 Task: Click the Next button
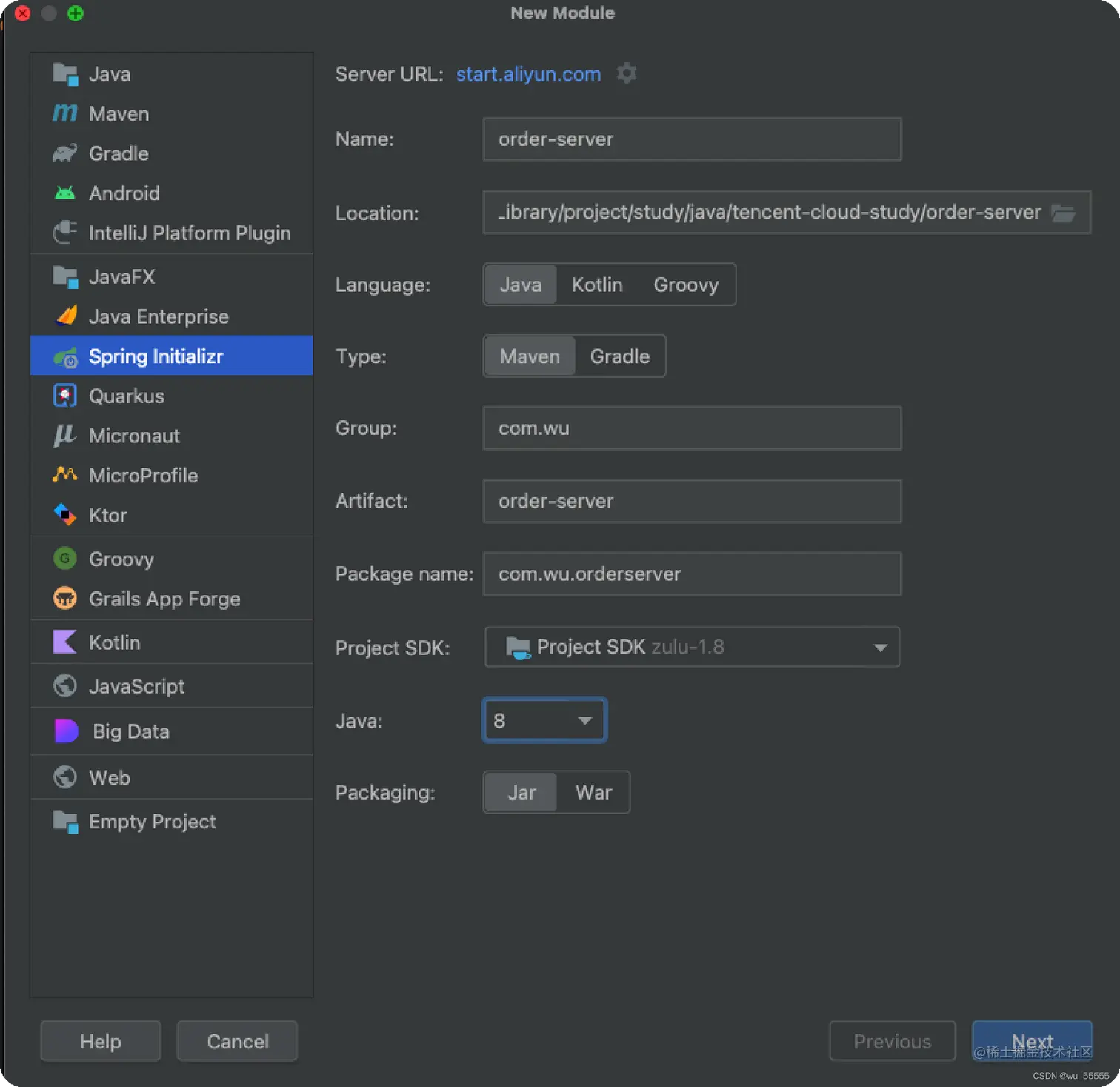coord(1032,1041)
